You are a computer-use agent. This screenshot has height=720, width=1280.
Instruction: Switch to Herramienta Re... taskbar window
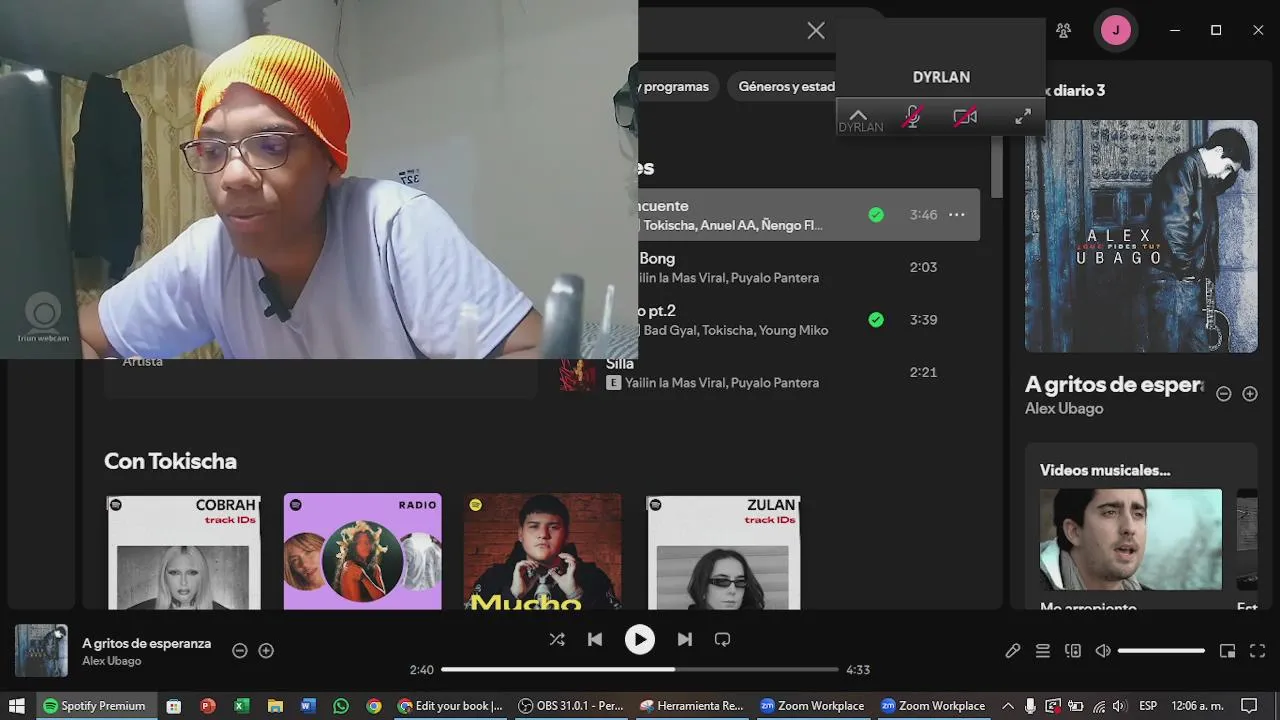[x=692, y=706]
